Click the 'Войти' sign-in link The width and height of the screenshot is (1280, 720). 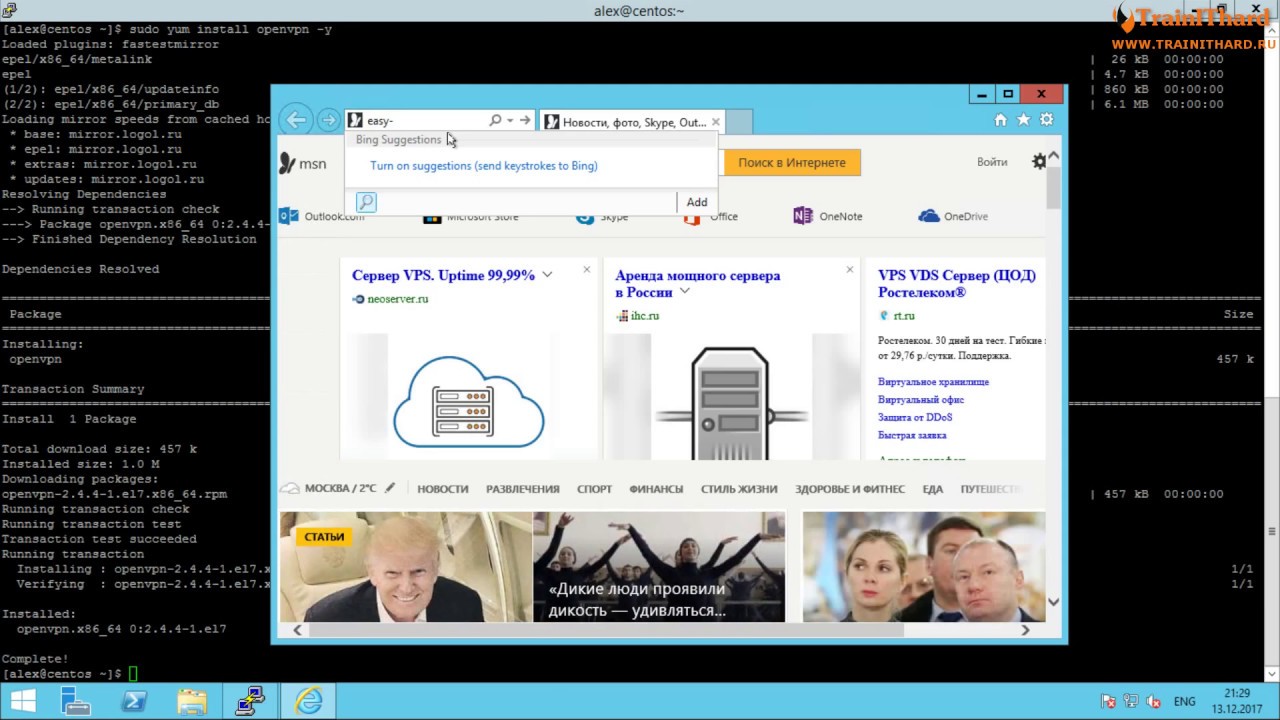(x=992, y=162)
